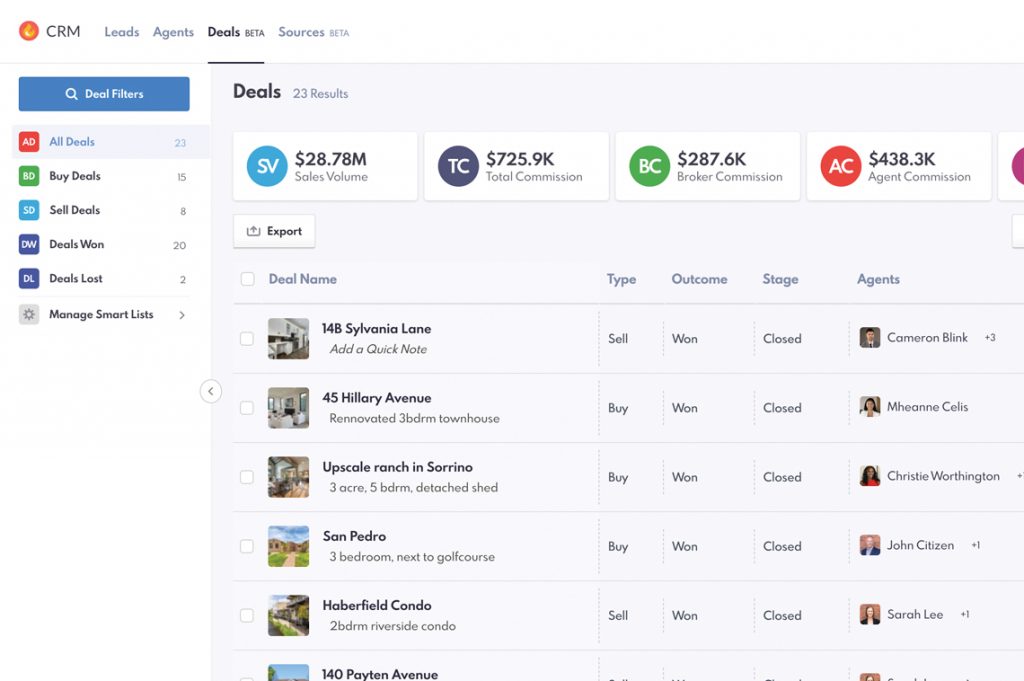Toggle the select-all checkbox beside Deal Name

point(247,279)
